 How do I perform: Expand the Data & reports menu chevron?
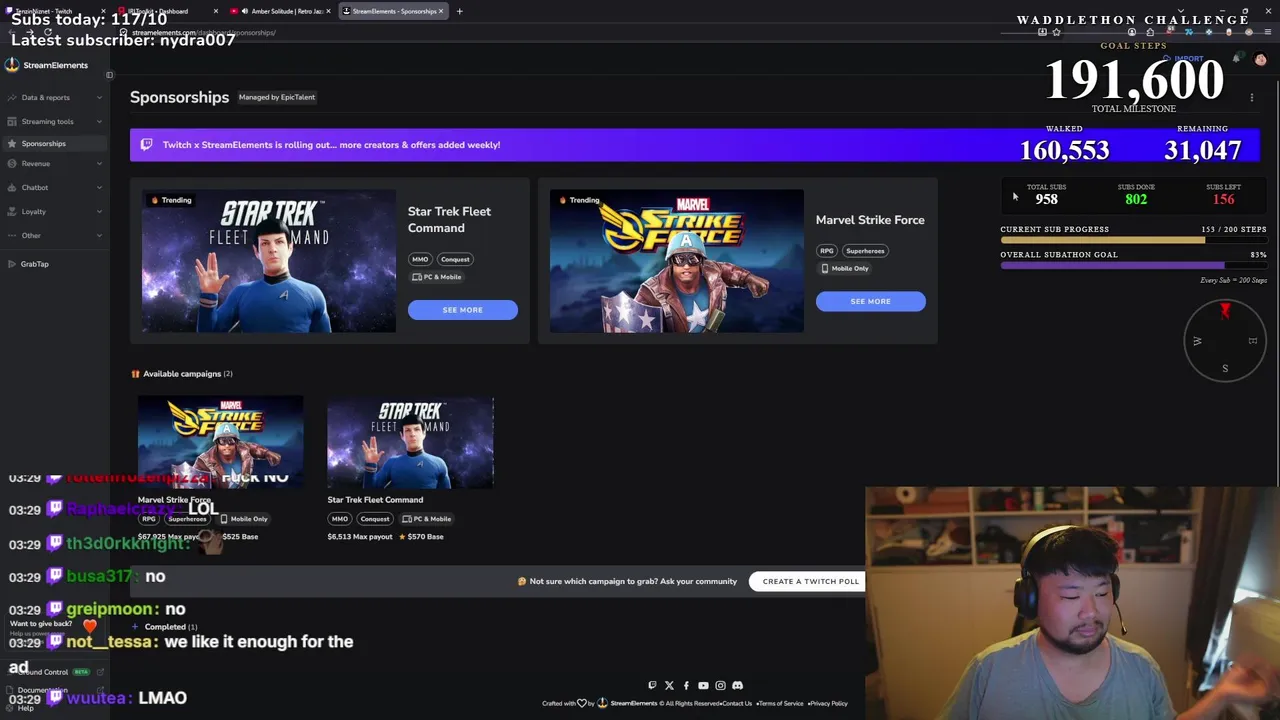(x=99, y=97)
